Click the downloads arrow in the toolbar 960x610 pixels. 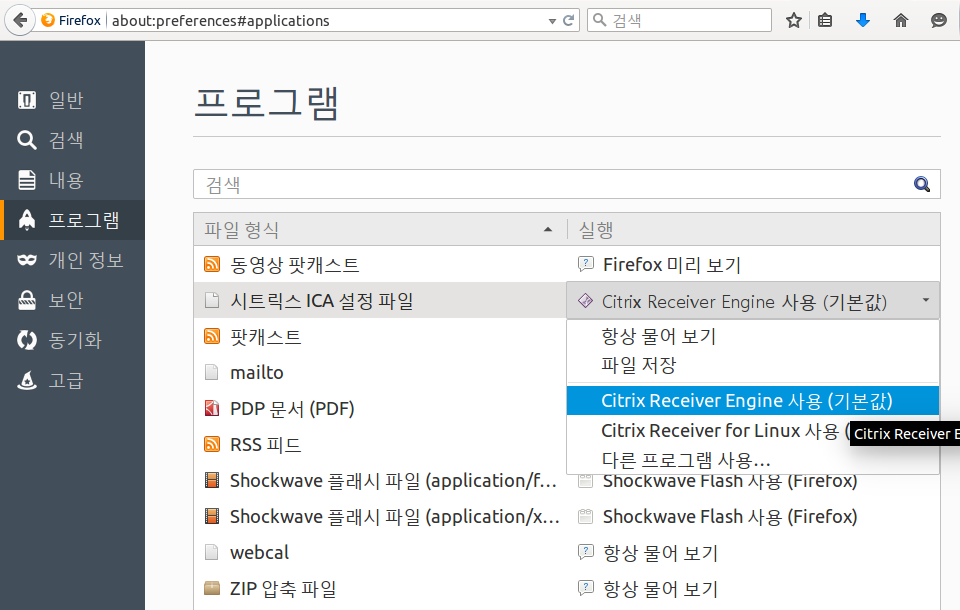862,19
